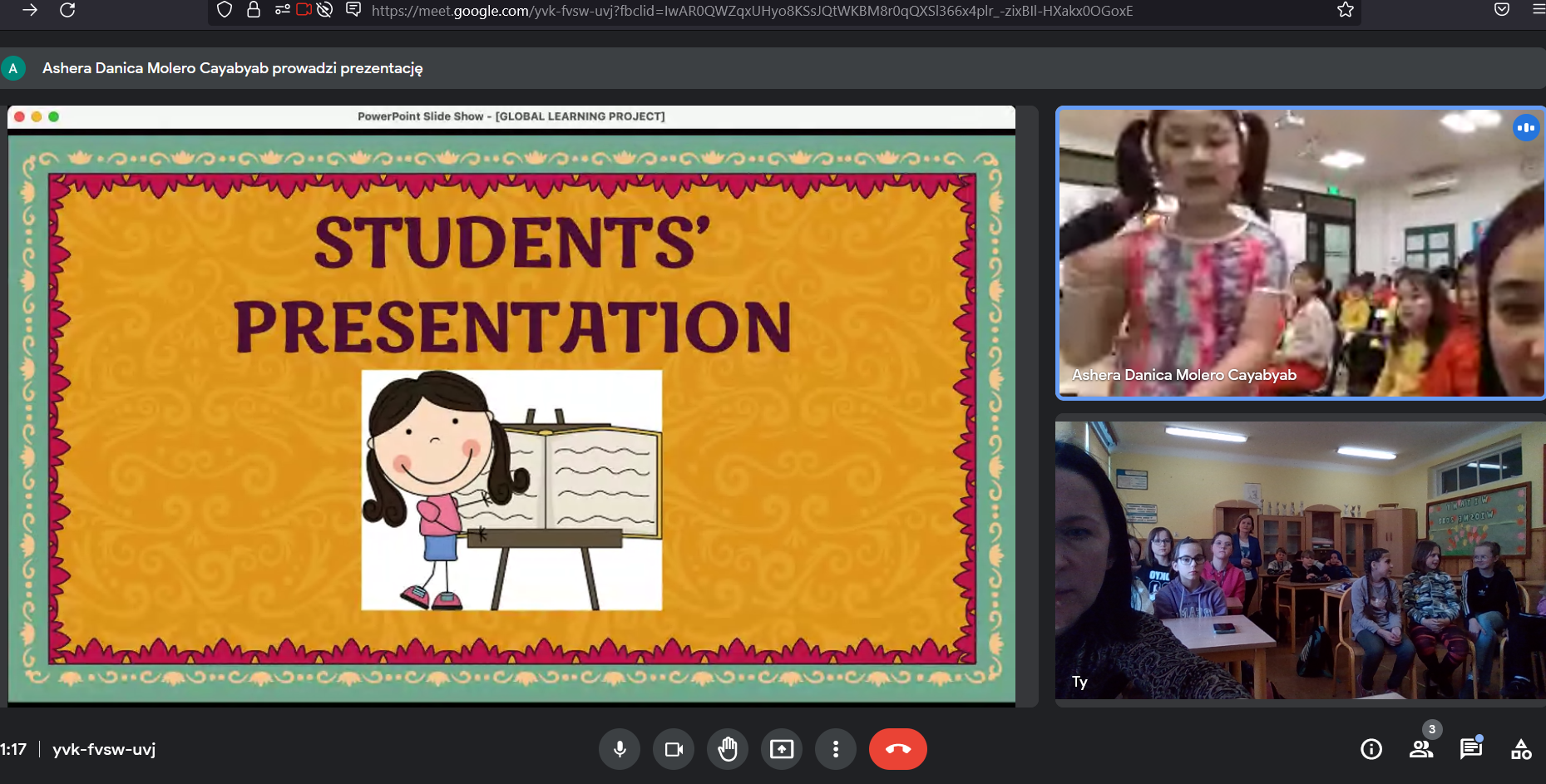The height and width of the screenshot is (784, 1546).
Task: Reload the page in browser
Action: pyautogui.click(x=68, y=10)
